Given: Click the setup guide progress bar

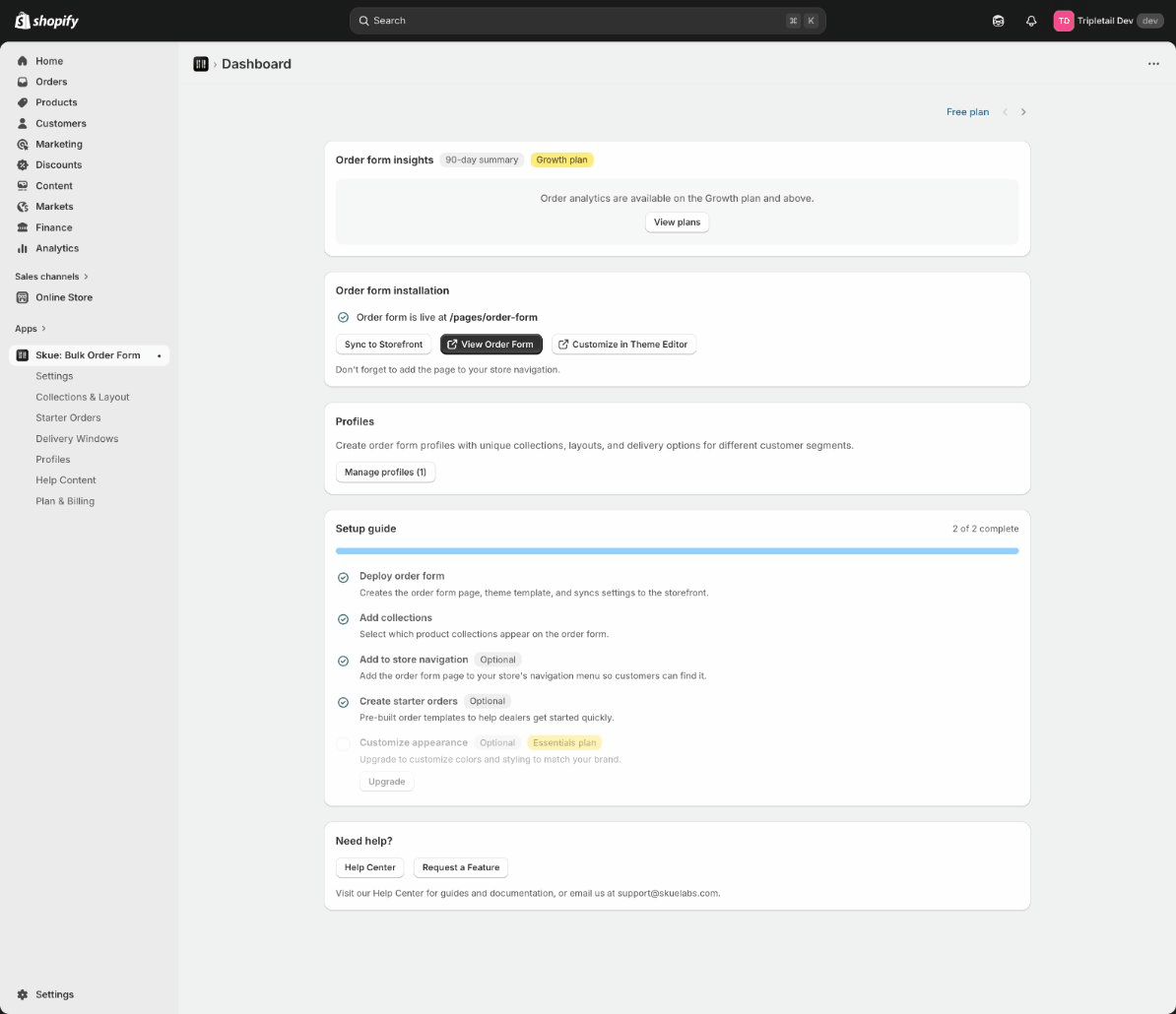Looking at the screenshot, I should point(677,551).
